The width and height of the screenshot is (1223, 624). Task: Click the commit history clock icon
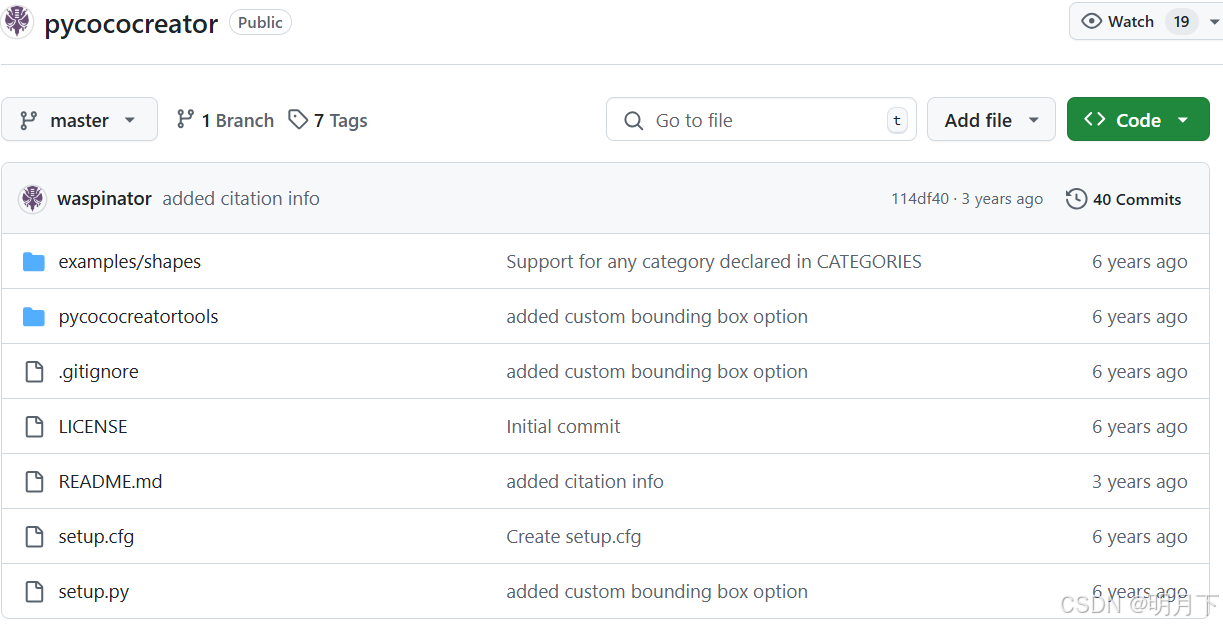1076,199
